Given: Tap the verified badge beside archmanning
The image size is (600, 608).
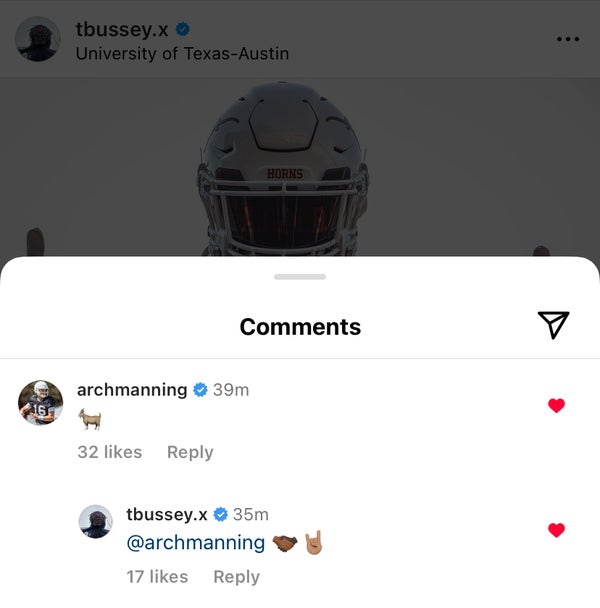Looking at the screenshot, I should [x=200, y=390].
